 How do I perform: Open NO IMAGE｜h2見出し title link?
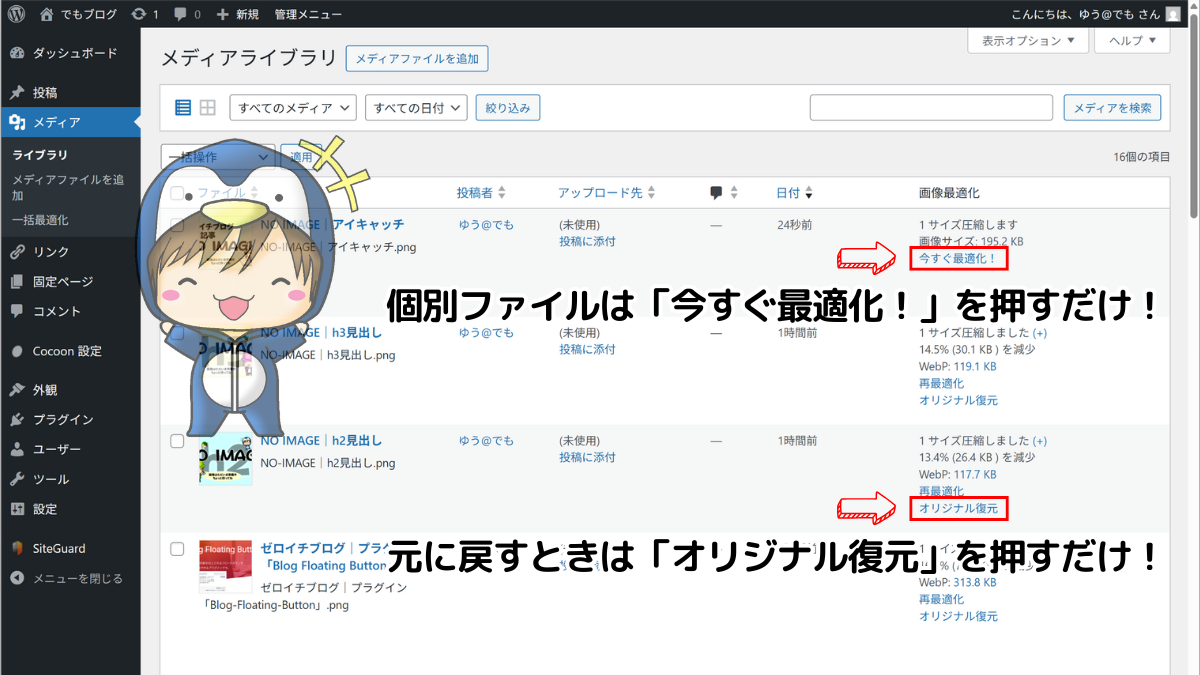point(322,440)
